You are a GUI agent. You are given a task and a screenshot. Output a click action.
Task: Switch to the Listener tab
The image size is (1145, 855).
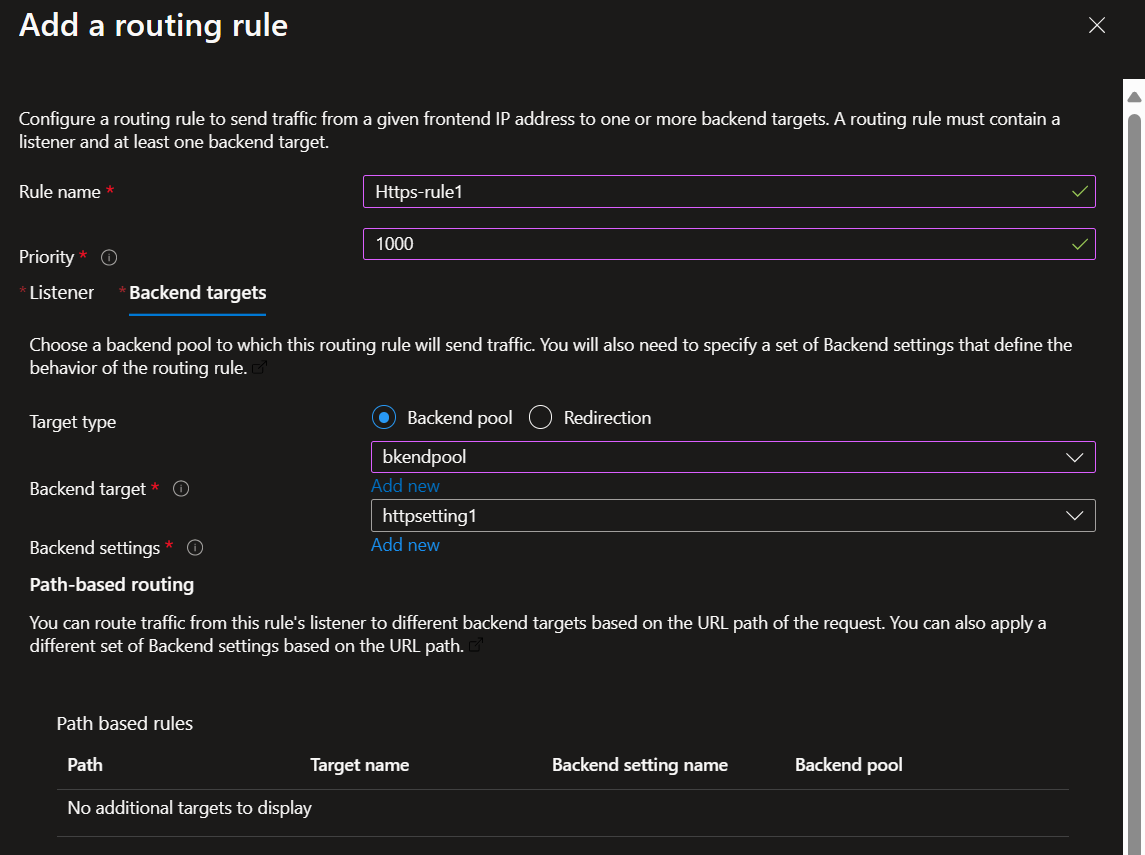(x=60, y=292)
